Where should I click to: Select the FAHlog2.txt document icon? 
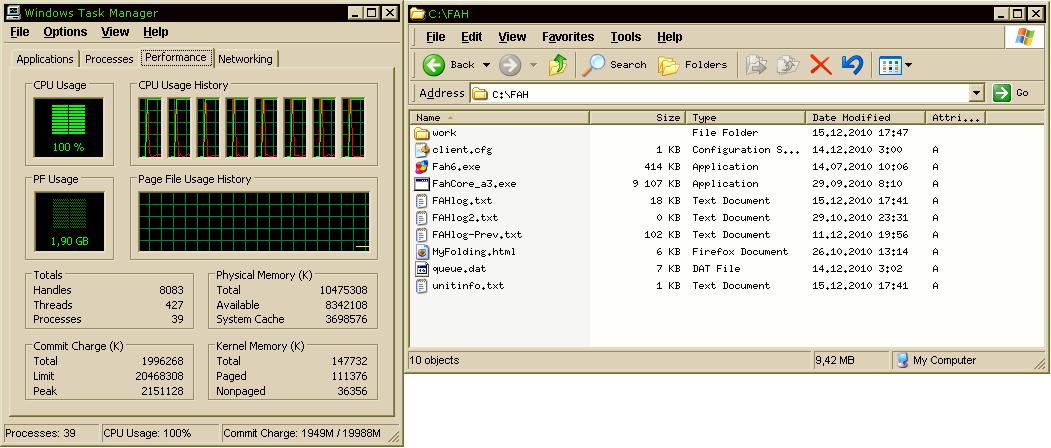click(422, 218)
